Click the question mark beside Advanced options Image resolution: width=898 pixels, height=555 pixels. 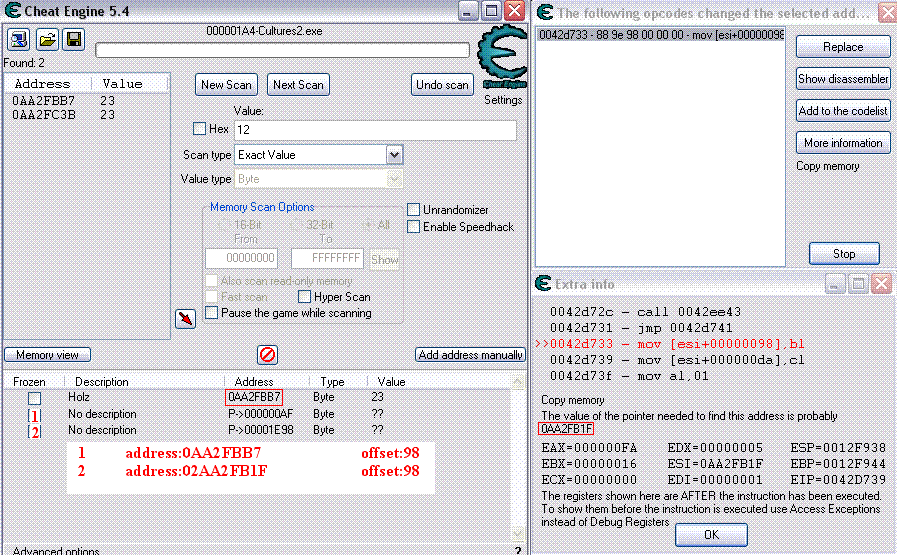518,550
